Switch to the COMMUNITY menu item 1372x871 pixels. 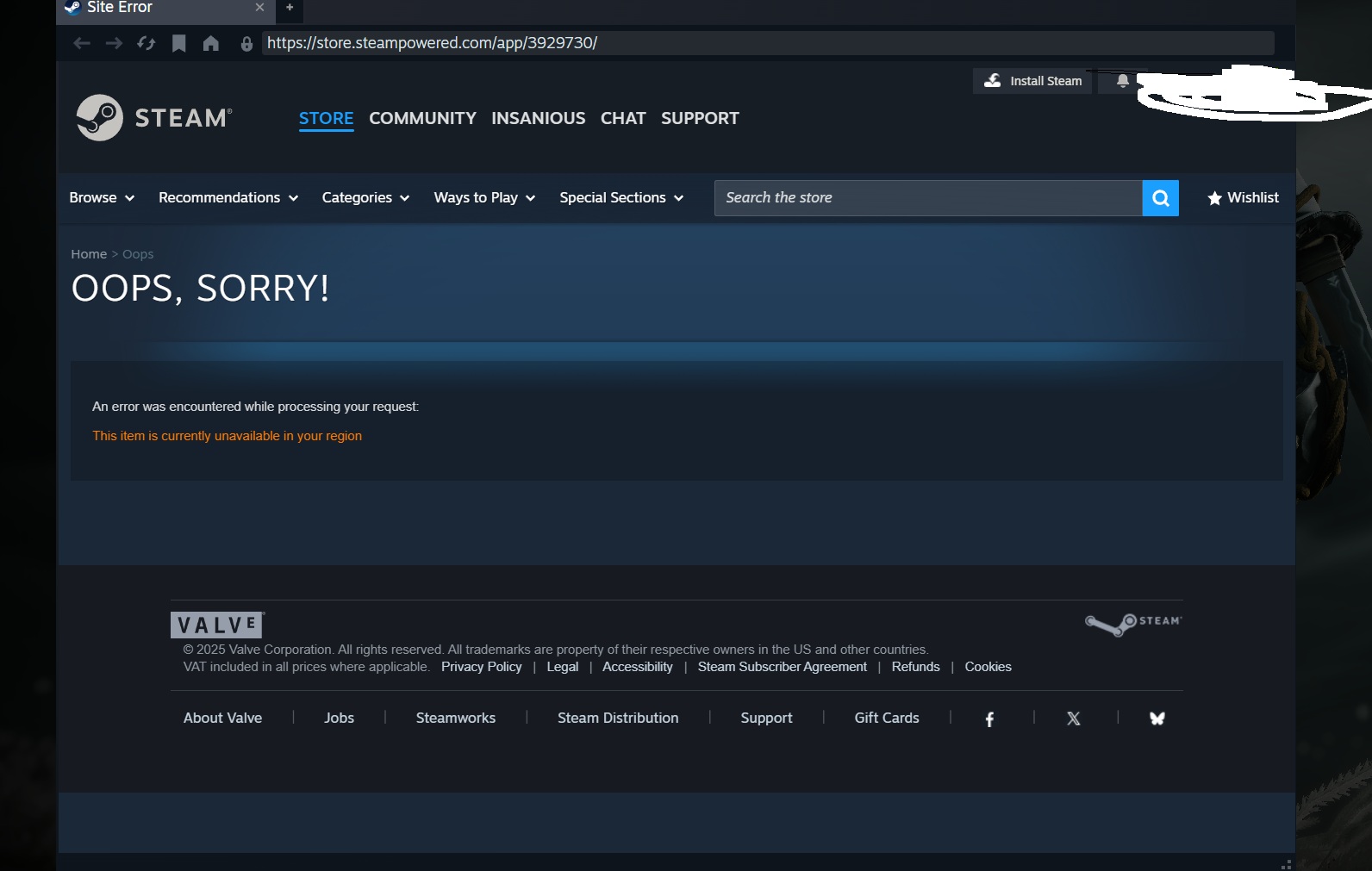[422, 118]
